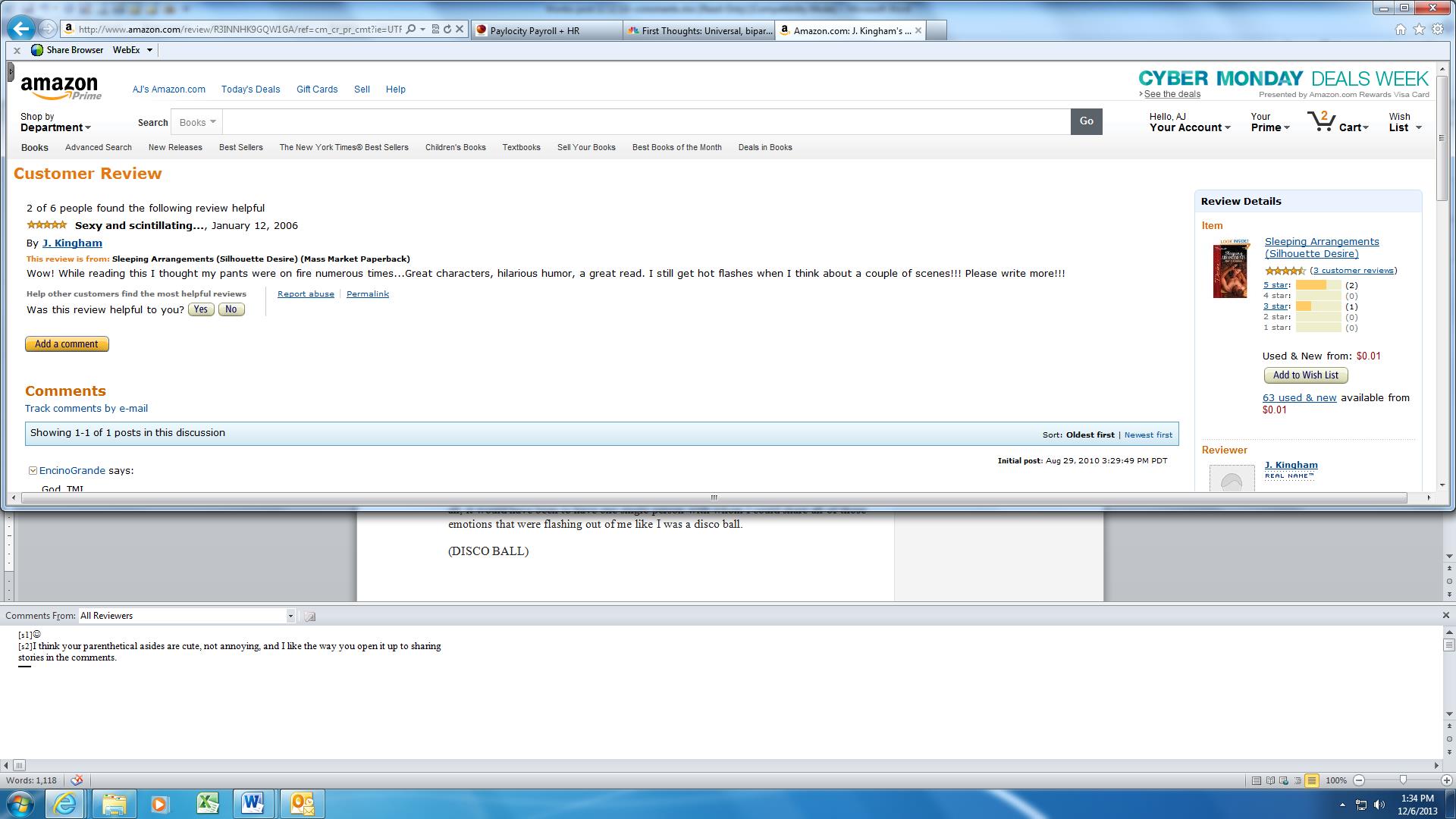Click the volume speaker tray icon
This screenshot has height=819, width=1456.
tap(1379, 805)
